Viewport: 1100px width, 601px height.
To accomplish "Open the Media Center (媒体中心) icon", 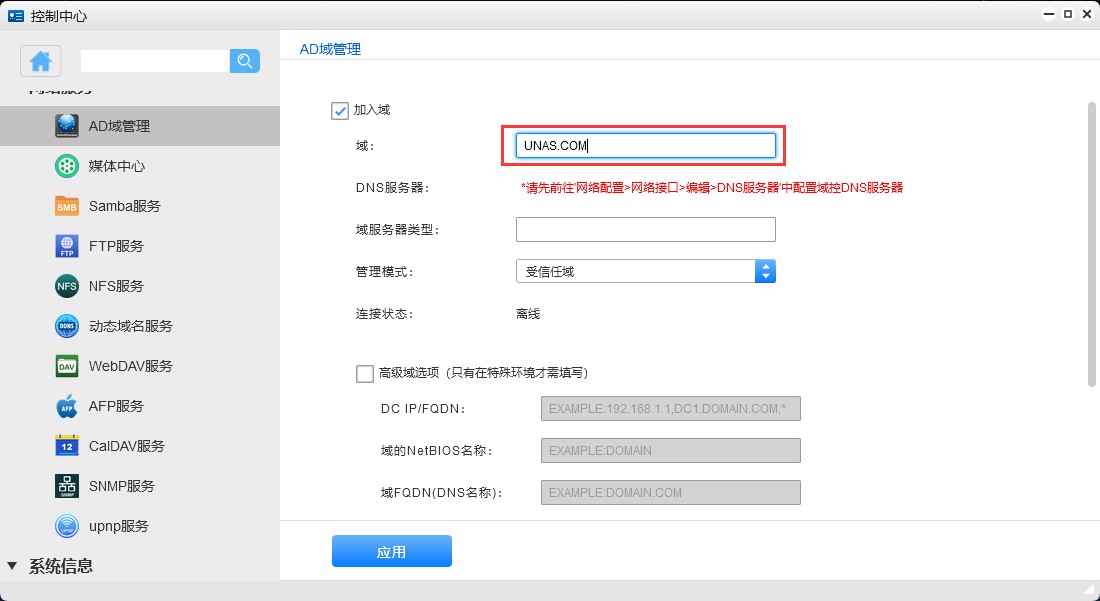I will click(67, 166).
